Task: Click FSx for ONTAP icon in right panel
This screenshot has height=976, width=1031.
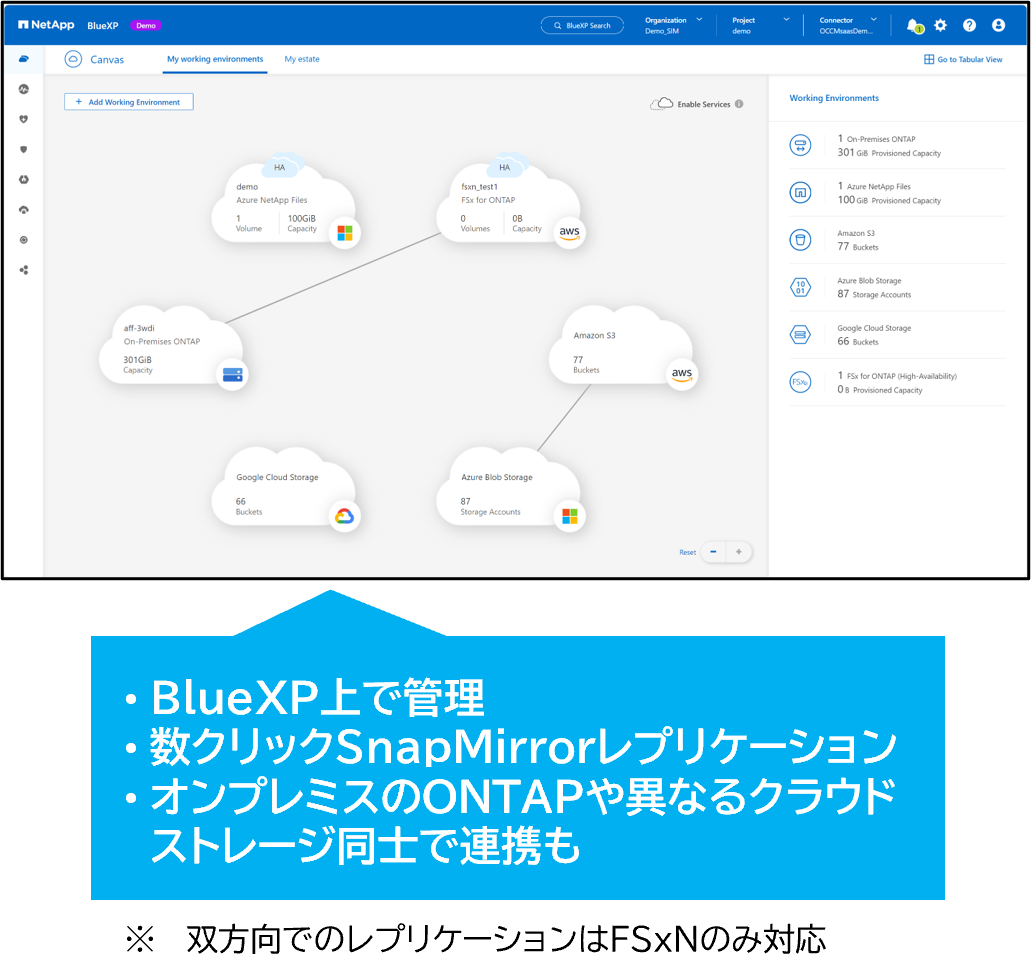Action: (x=800, y=382)
